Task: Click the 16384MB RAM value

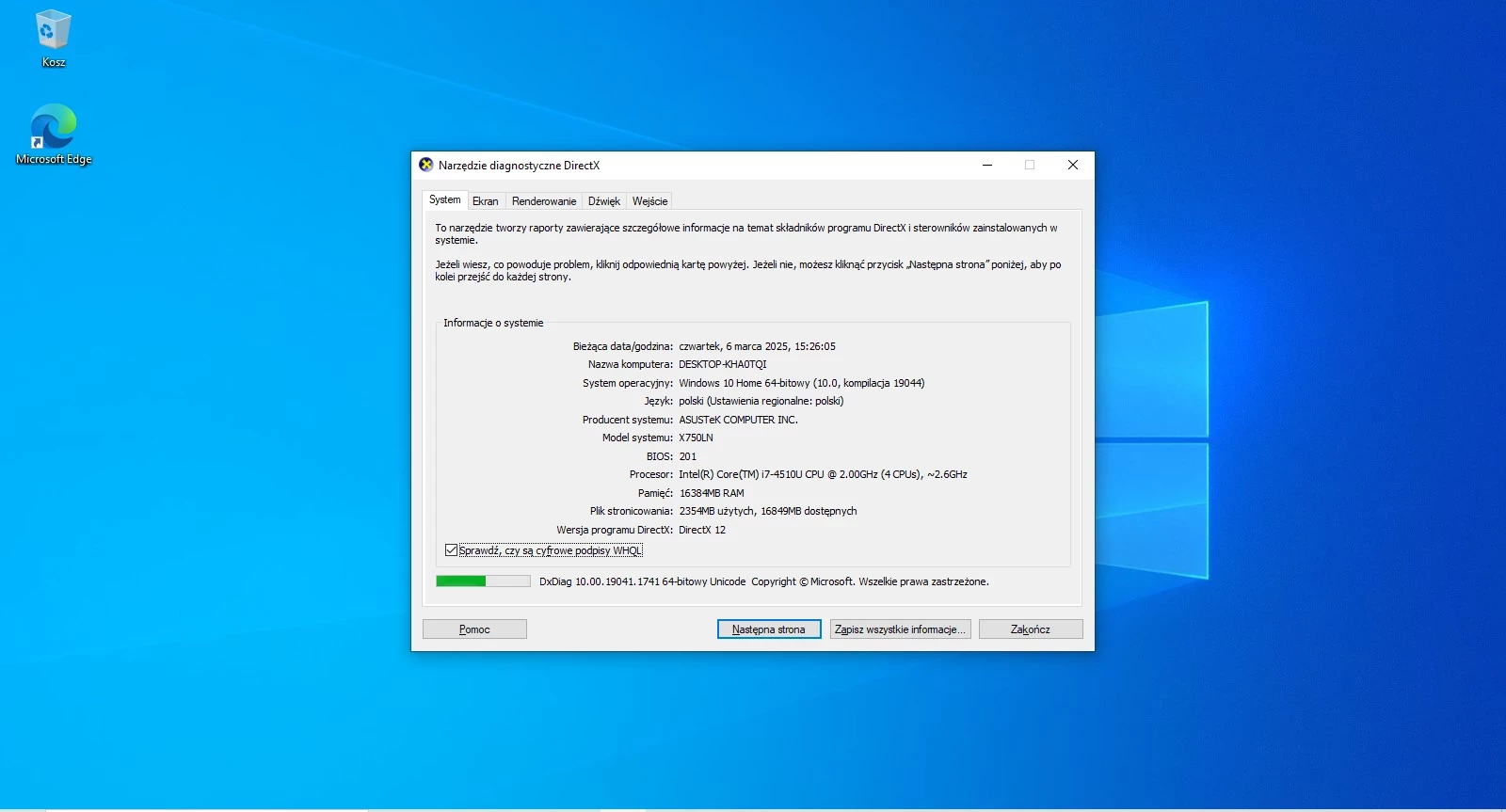Action: pos(712,493)
